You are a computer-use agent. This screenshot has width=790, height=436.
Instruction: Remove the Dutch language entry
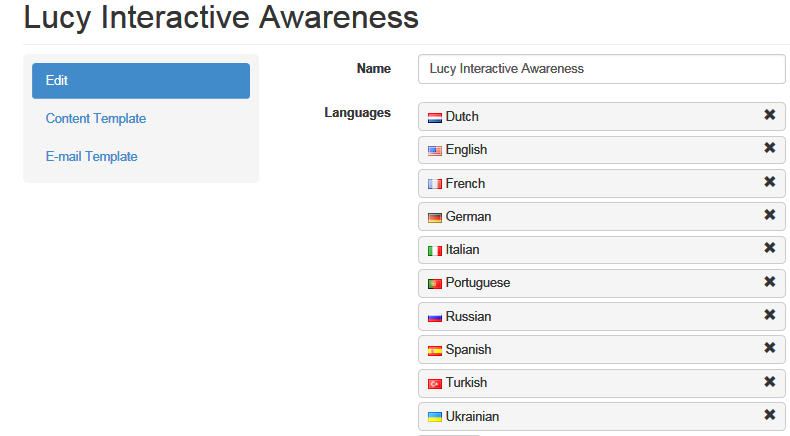pos(769,115)
